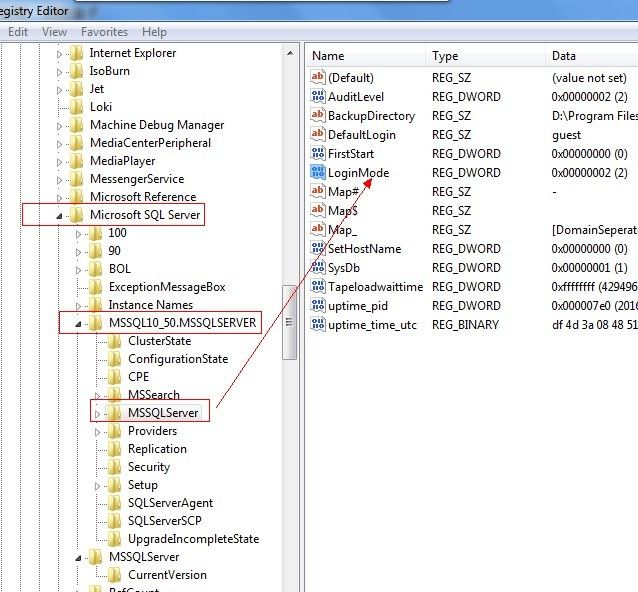Click the CurrentVersion folder icon
The width and height of the screenshot is (638, 592).
coord(114,575)
